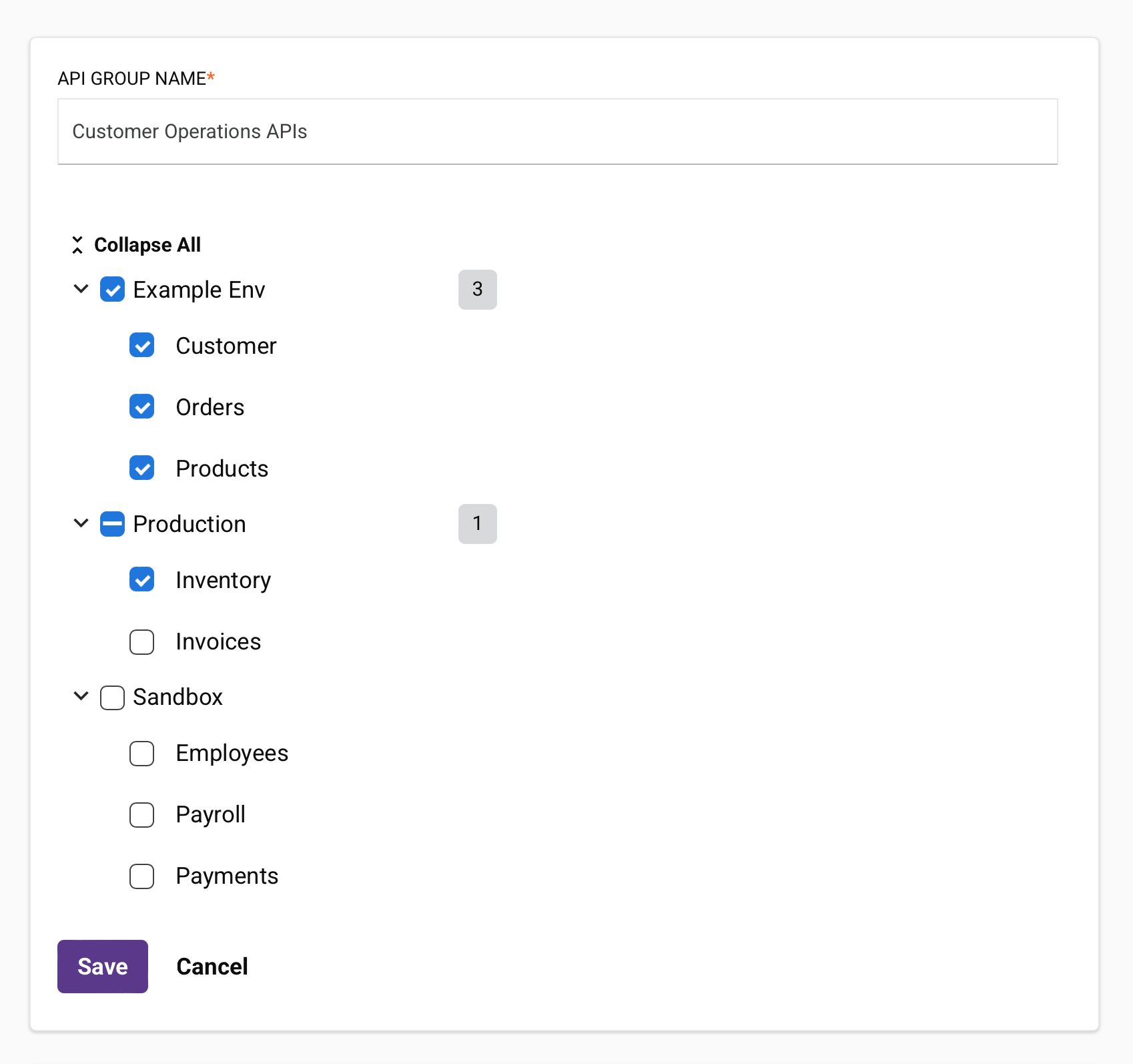Click the Example Env count badge
The height and width of the screenshot is (1064, 1133).
click(x=477, y=290)
